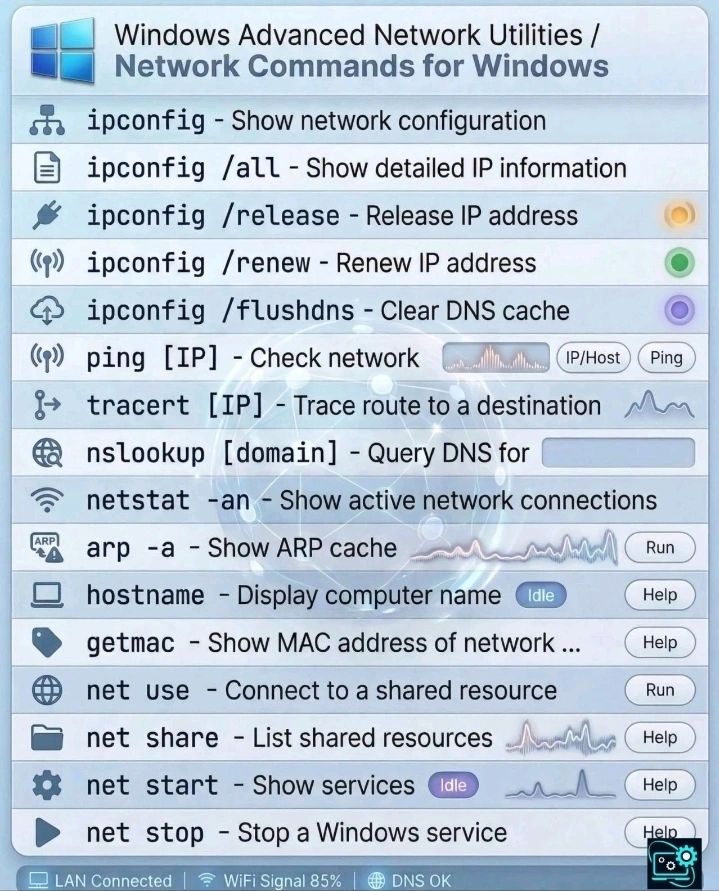Screen dimensions: 719x891
Task: Click 'DNS OK' in the status bar
Action: [x=421, y=881]
